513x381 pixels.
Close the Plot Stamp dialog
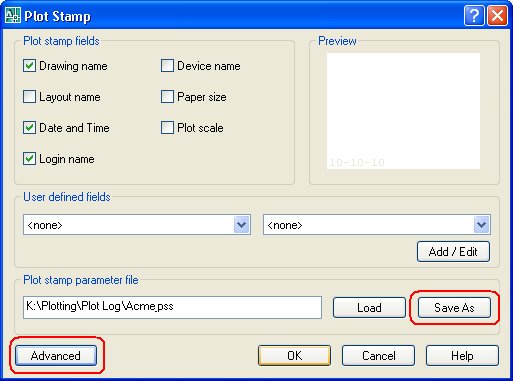tap(497, 15)
